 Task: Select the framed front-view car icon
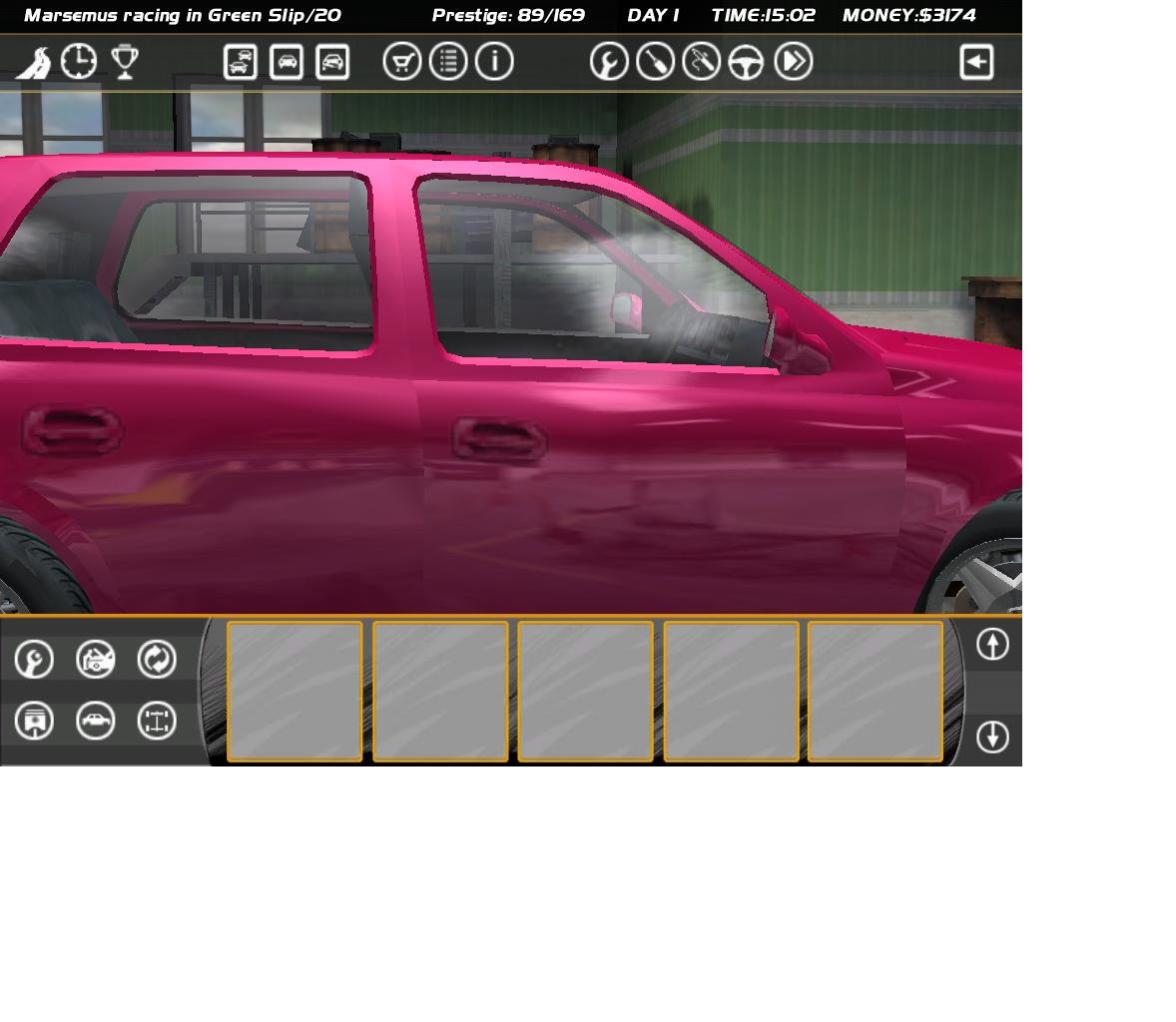332,62
